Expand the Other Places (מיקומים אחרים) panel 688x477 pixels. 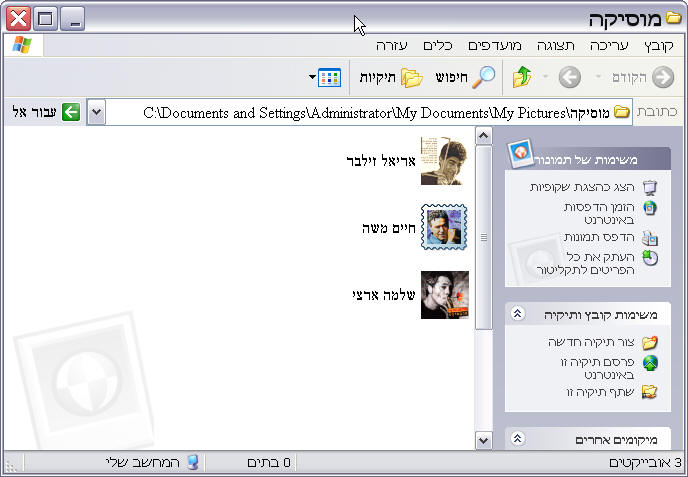point(518,440)
